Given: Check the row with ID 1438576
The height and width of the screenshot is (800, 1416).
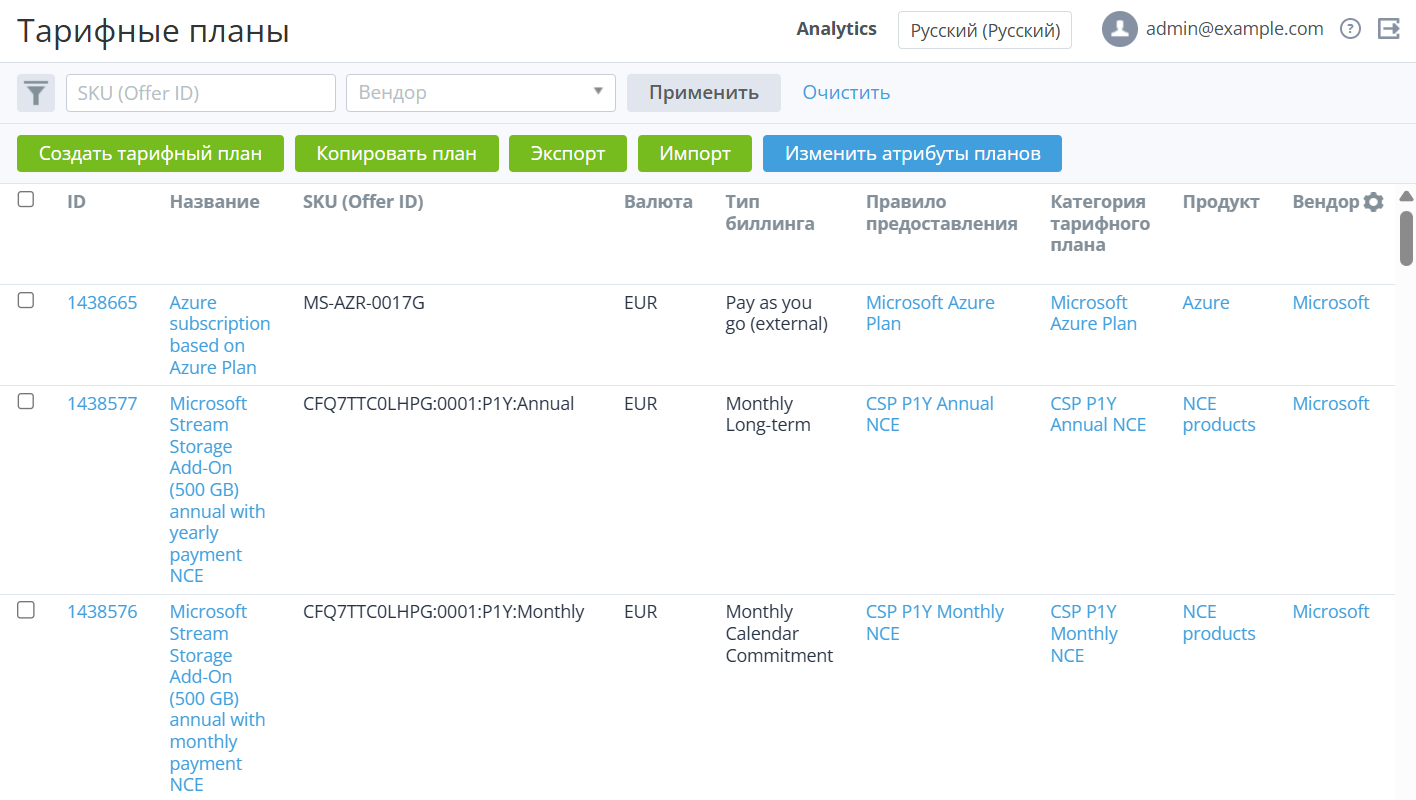Looking at the screenshot, I should pos(26,609).
